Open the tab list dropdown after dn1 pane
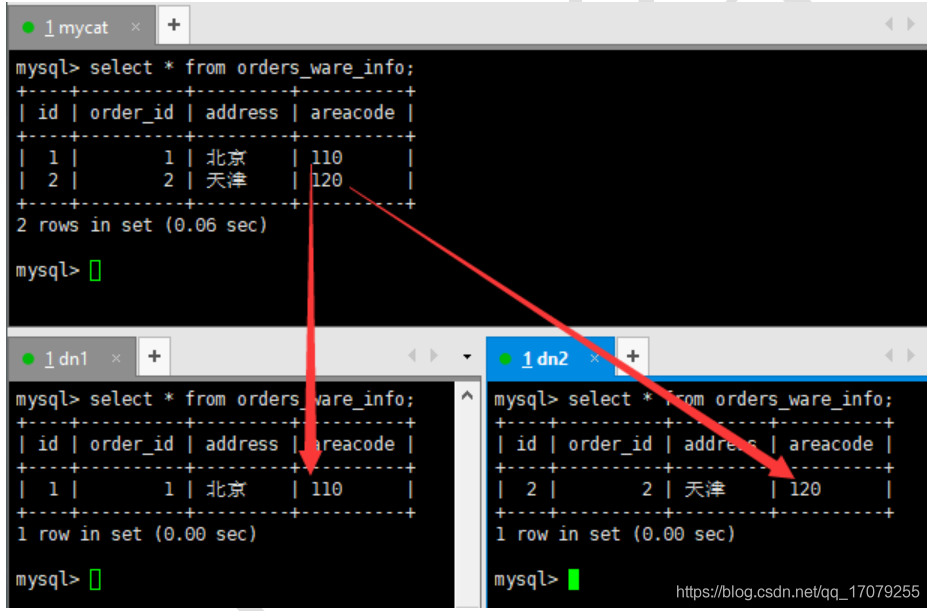Viewport: 930px width, 611px height. click(x=466, y=356)
